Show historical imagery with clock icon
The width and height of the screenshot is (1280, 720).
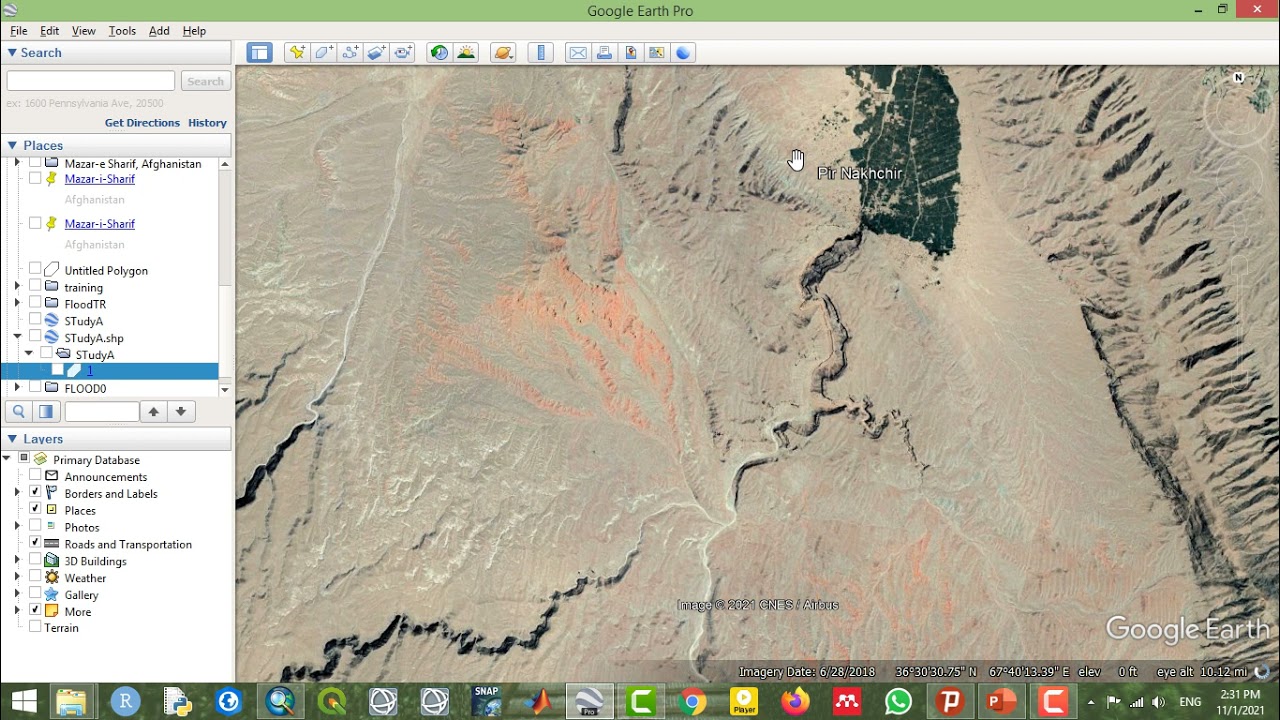(x=439, y=53)
